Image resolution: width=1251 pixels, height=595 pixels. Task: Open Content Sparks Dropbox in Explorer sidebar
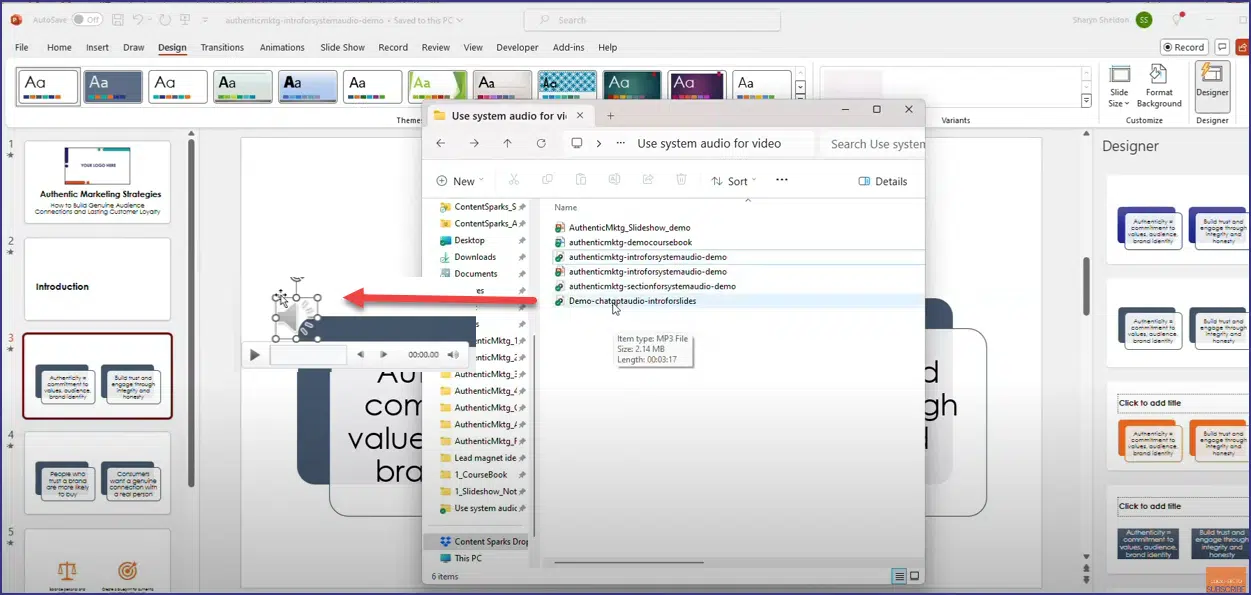click(x=484, y=541)
